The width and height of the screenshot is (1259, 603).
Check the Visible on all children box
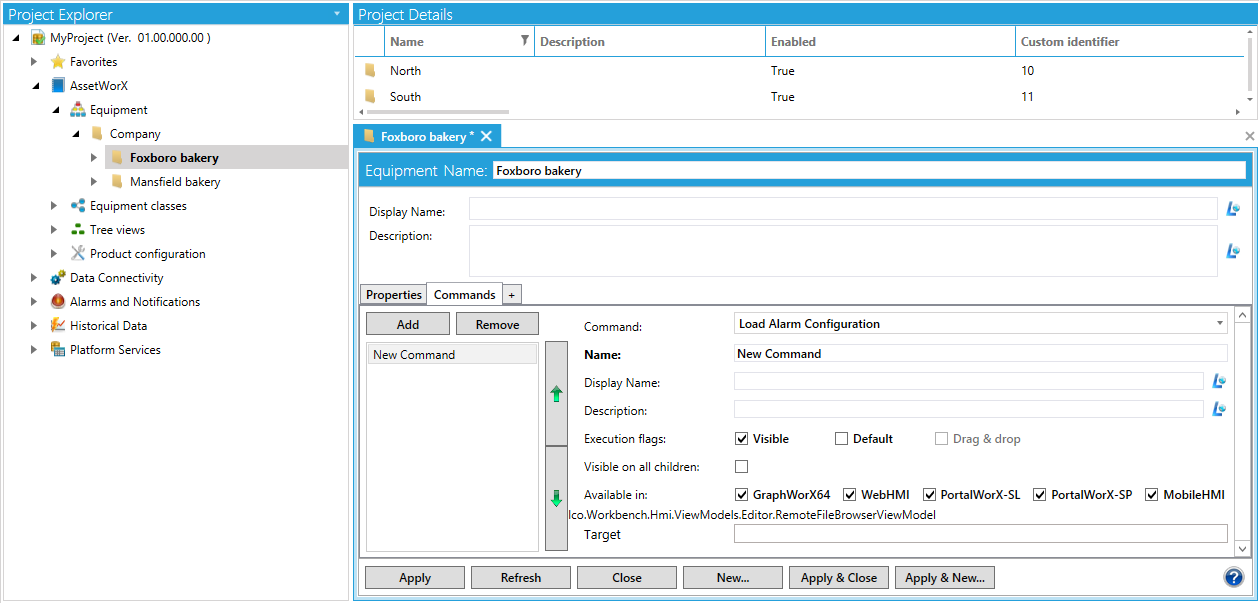(x=741, y=467)
